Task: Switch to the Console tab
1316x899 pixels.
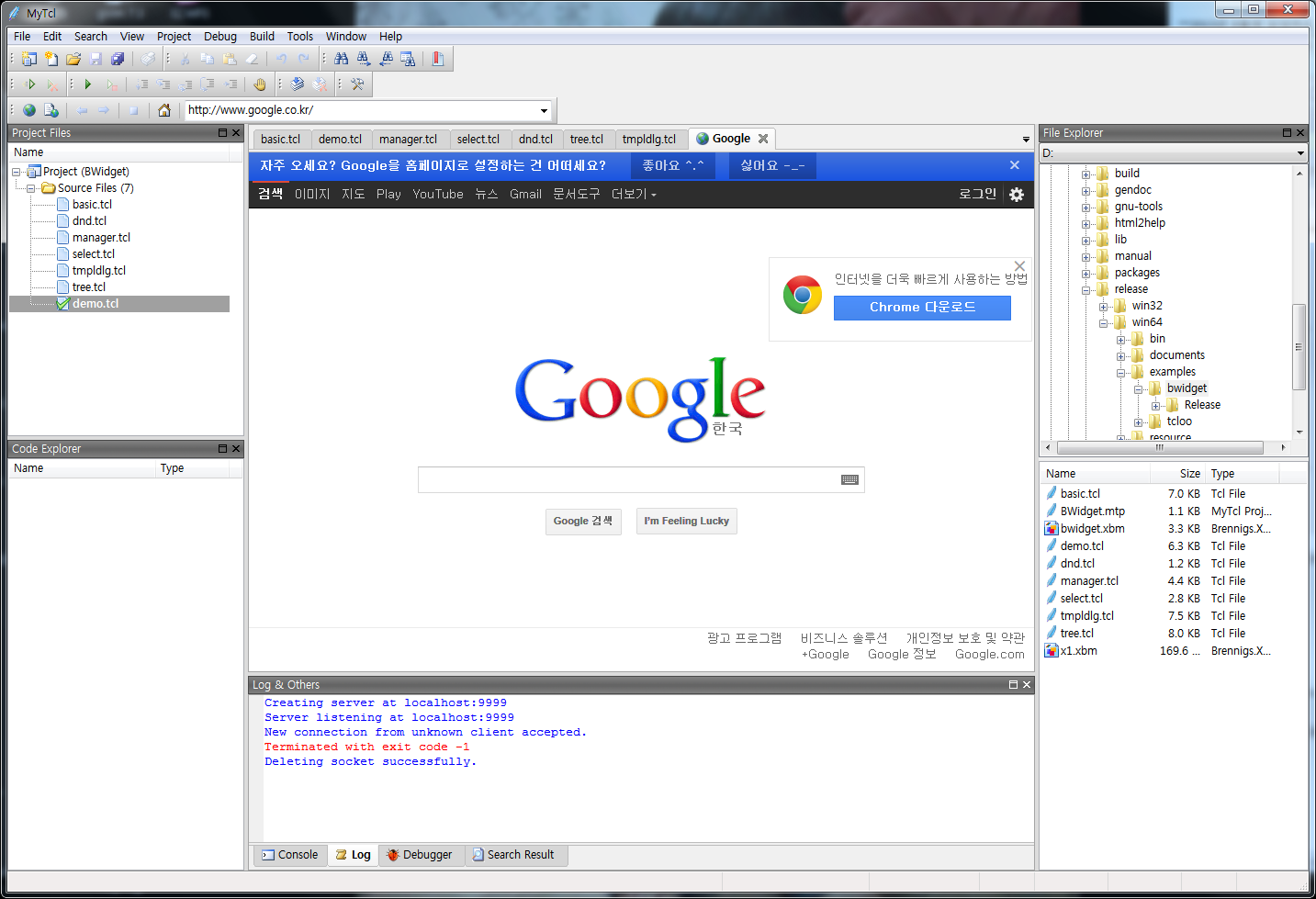Action: pyautogui.click(x=289, y=855)
